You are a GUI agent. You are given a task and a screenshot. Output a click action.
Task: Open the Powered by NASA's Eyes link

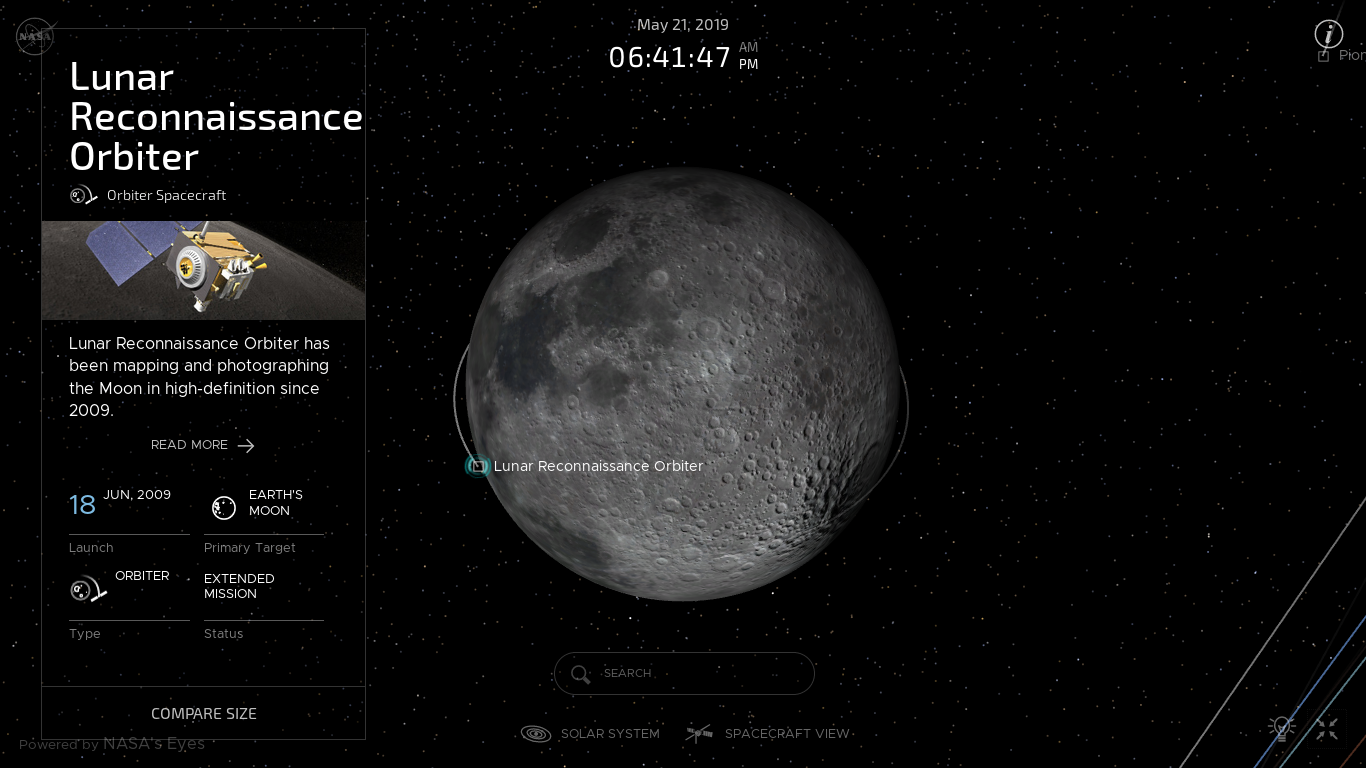coord(112,744)
